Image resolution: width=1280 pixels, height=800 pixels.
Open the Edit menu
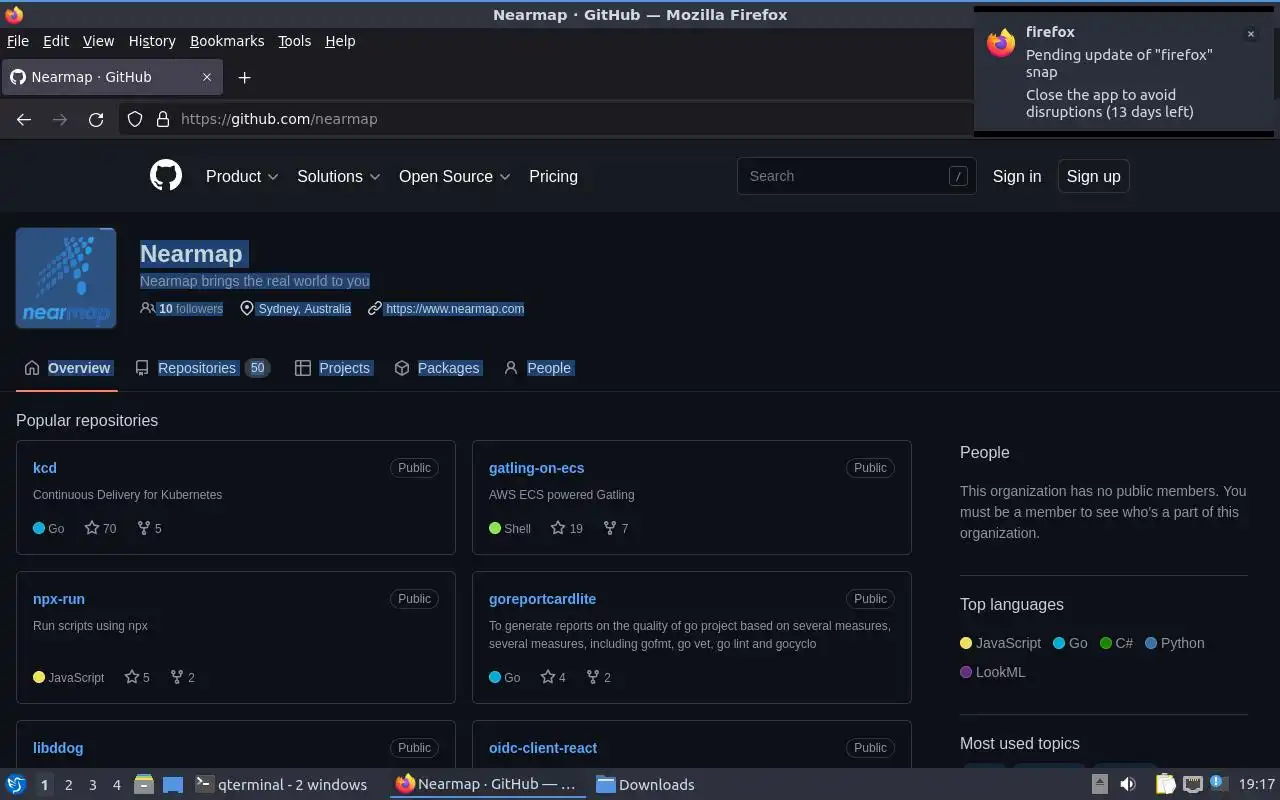tap(56, 41)
